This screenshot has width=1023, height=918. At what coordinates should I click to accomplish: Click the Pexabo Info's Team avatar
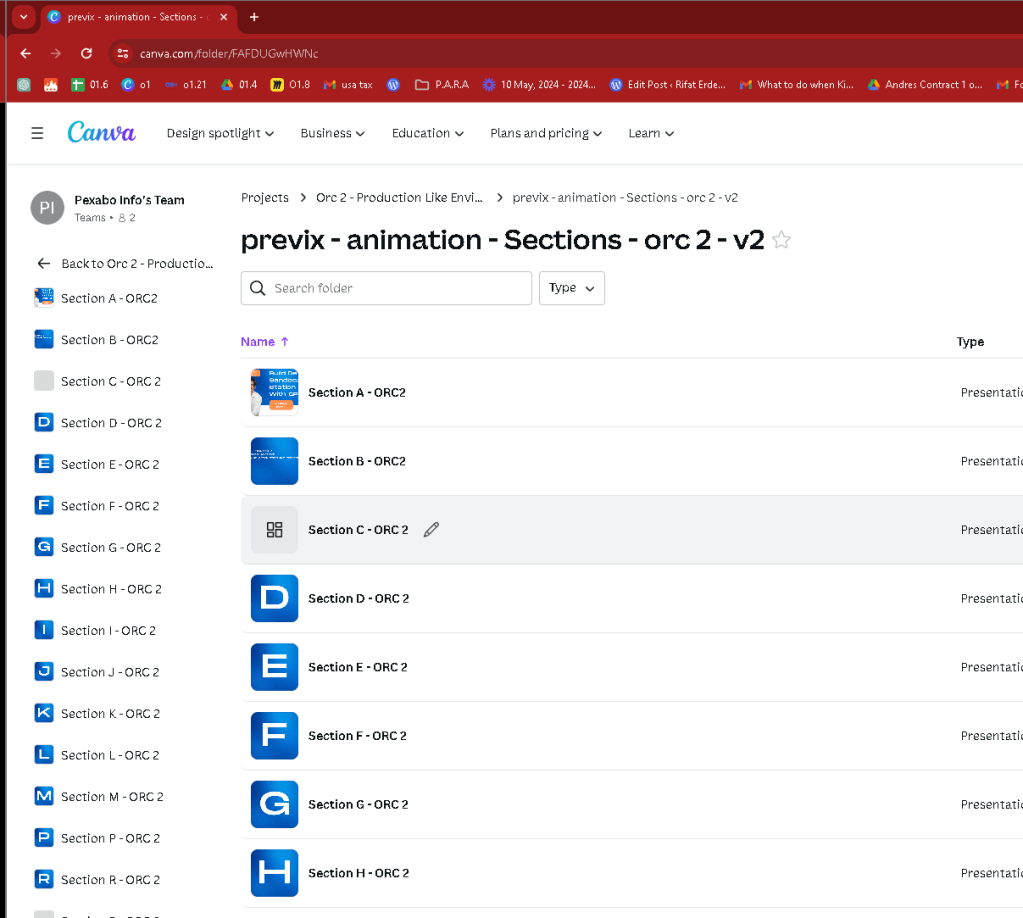(48, 207)
